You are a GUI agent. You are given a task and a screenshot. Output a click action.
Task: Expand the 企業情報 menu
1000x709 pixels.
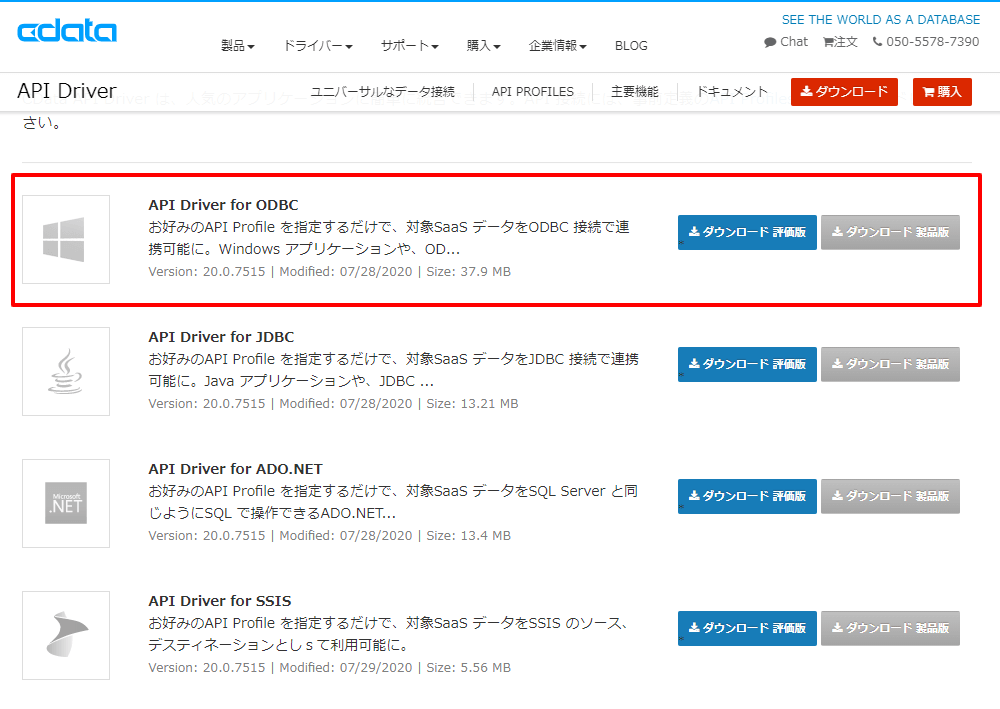click(x=557, y=45)
